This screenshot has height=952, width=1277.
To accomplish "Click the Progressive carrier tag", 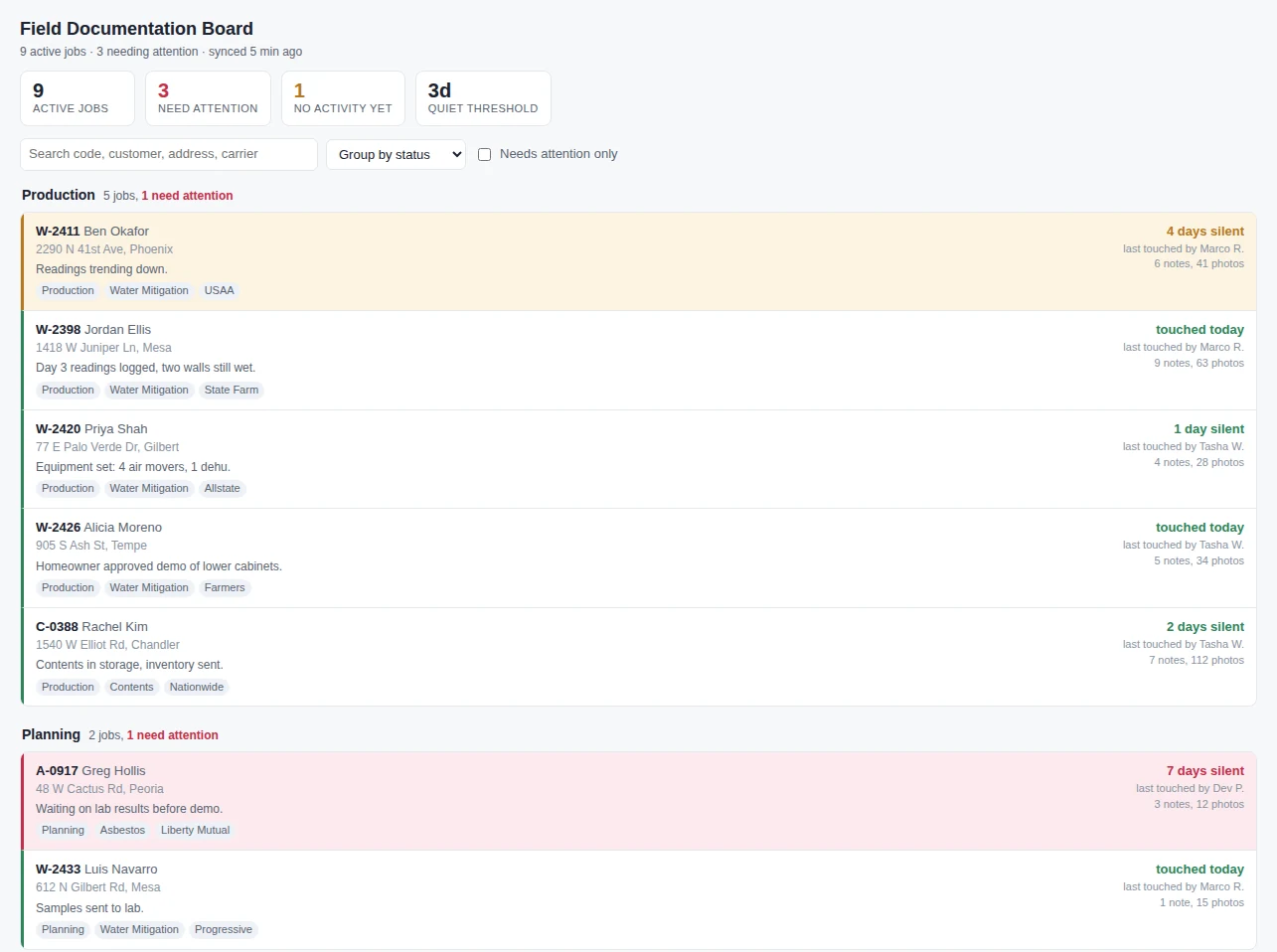I will click(x=224, y=930).
